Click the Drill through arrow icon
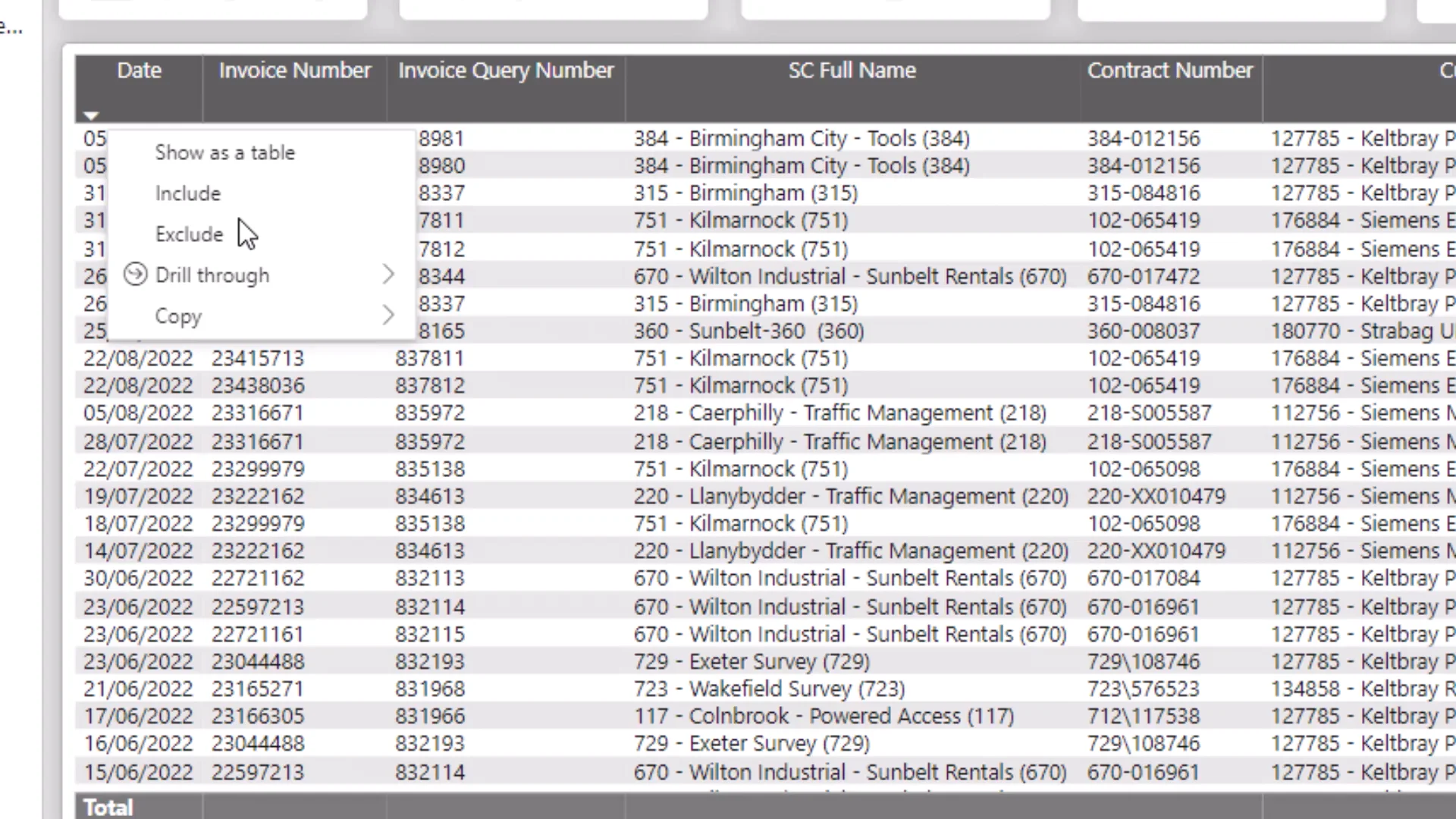The image size is (1456, 819). [x=135, y=275]
